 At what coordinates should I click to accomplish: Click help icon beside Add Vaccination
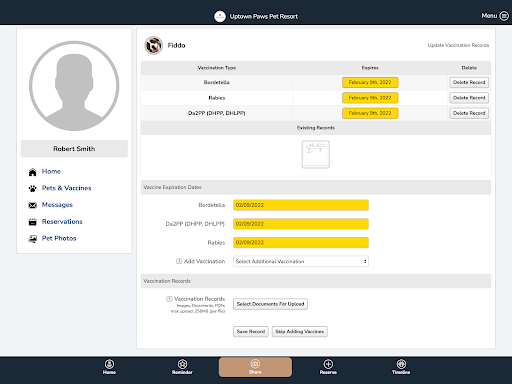(x=179, y=261)
